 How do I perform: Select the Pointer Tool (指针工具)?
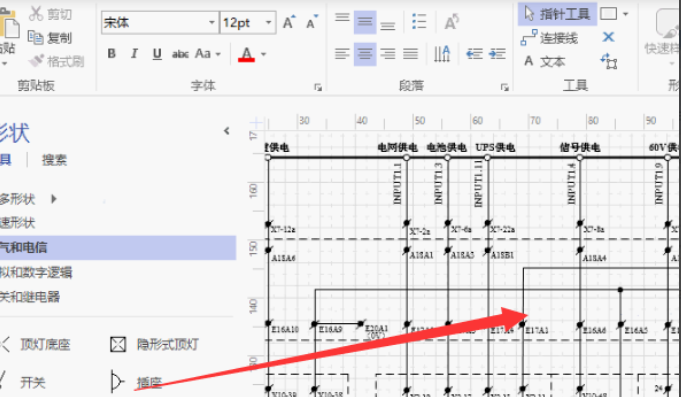click(557, 14)
